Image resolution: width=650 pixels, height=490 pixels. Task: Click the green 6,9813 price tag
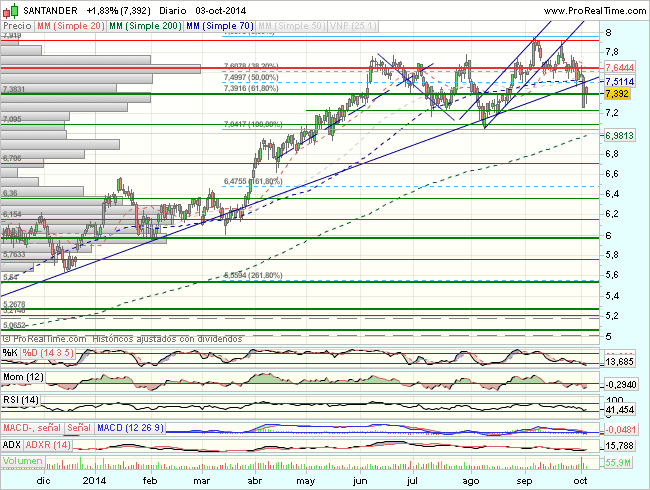[x=619, y=136]
